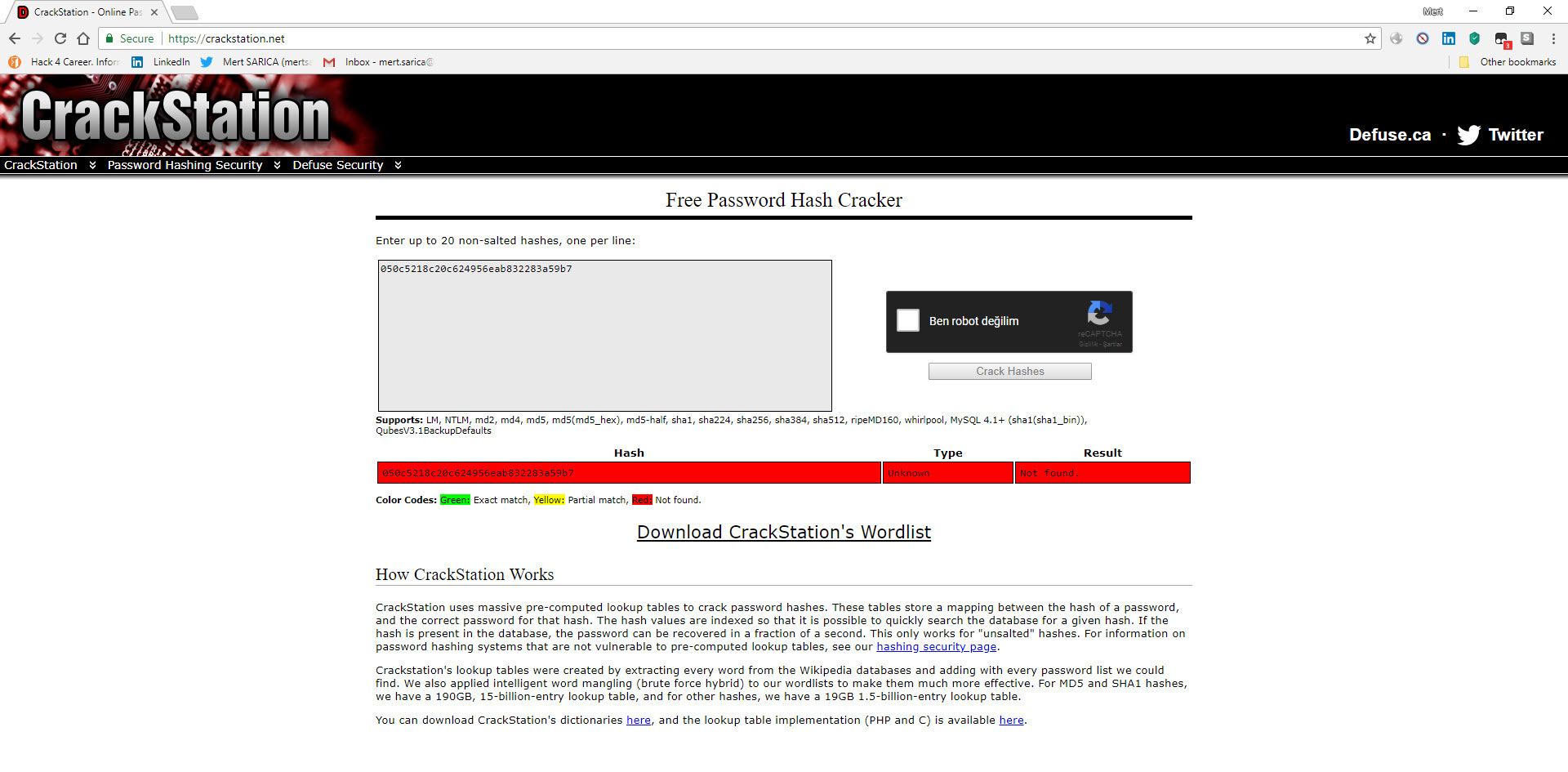Click the red hash cell 050c5218c20c...
The image size is (1568, 772).
tap(629, 473)
